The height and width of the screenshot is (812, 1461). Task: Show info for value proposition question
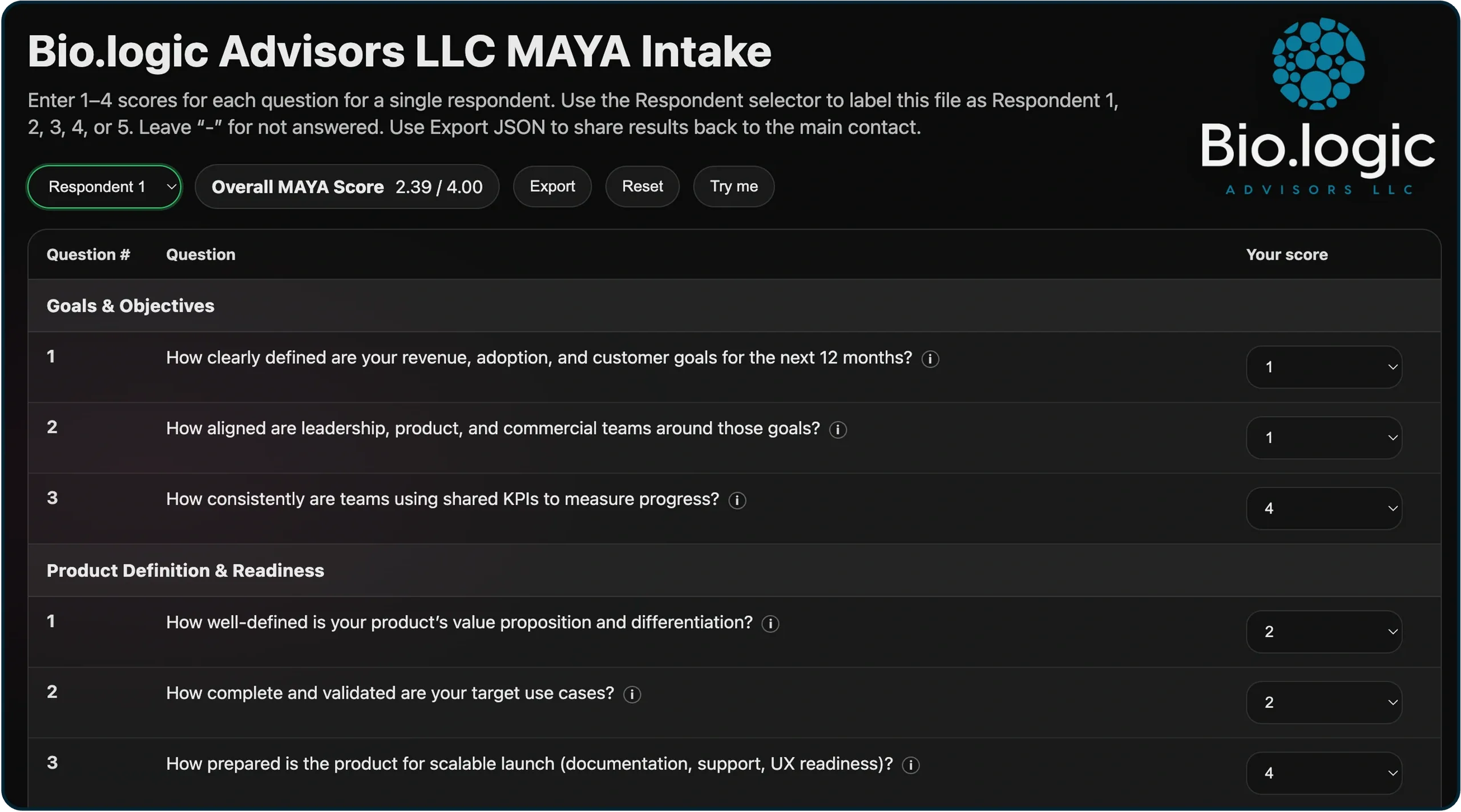point(770,624)
